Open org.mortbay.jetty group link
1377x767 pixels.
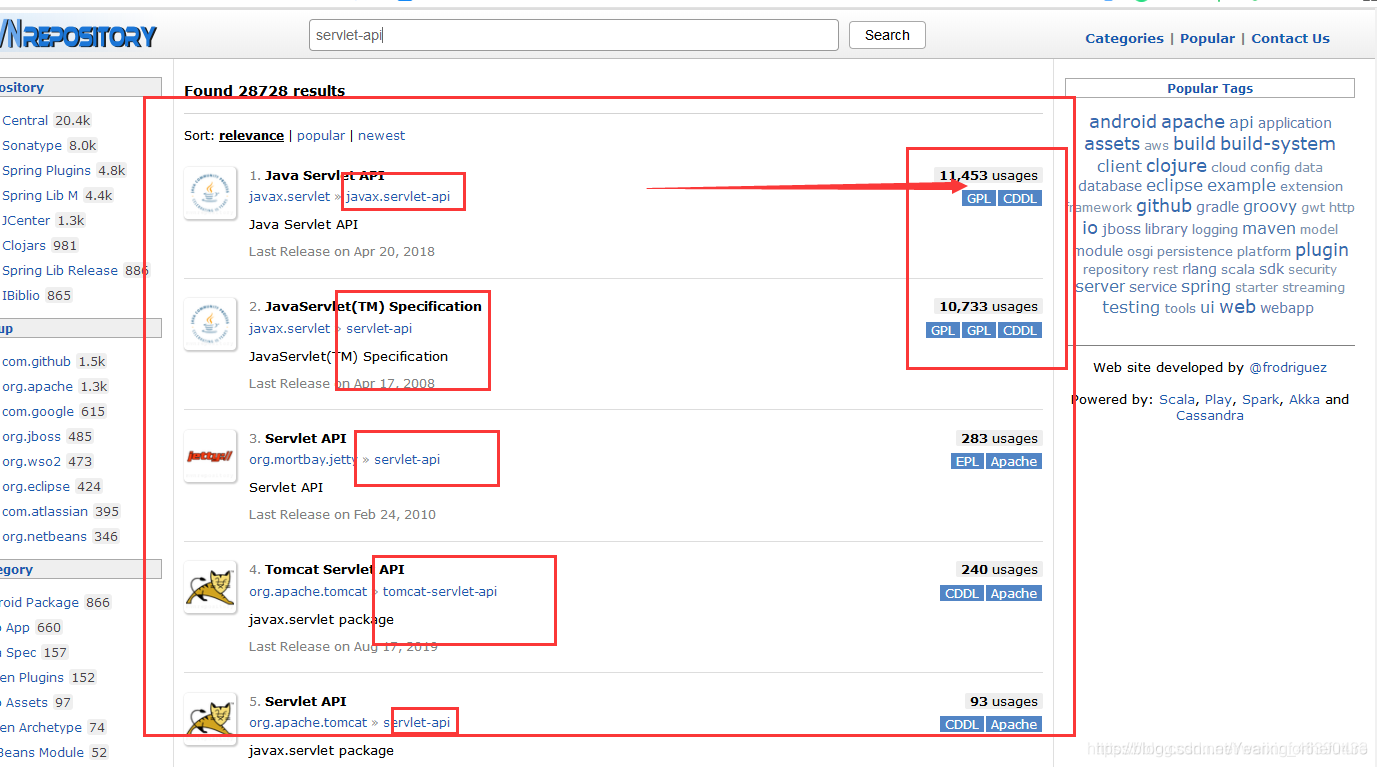coord(303,459)
